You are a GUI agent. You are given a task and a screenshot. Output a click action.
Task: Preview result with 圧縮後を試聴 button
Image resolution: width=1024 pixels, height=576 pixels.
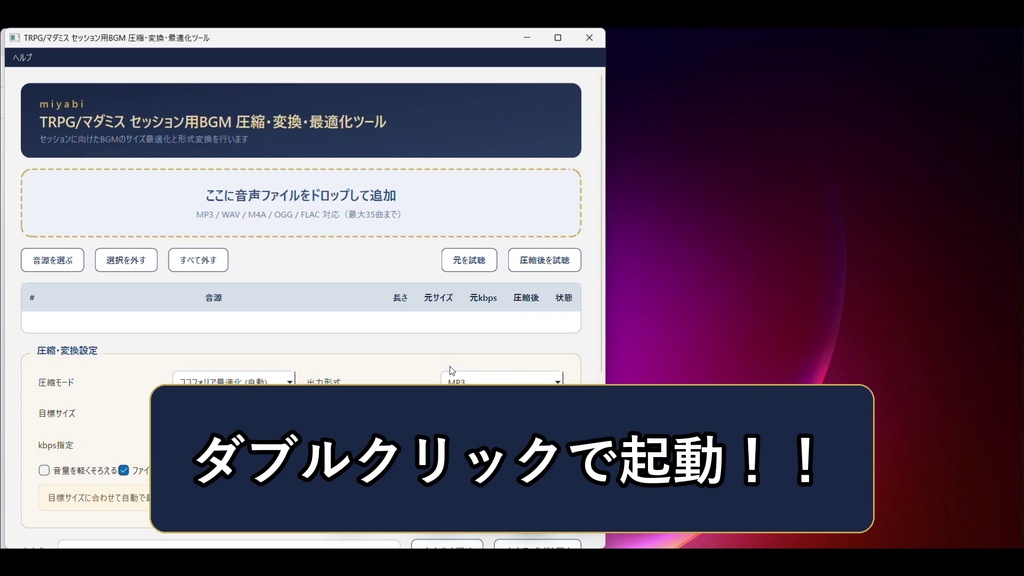[x=545, y=260]
